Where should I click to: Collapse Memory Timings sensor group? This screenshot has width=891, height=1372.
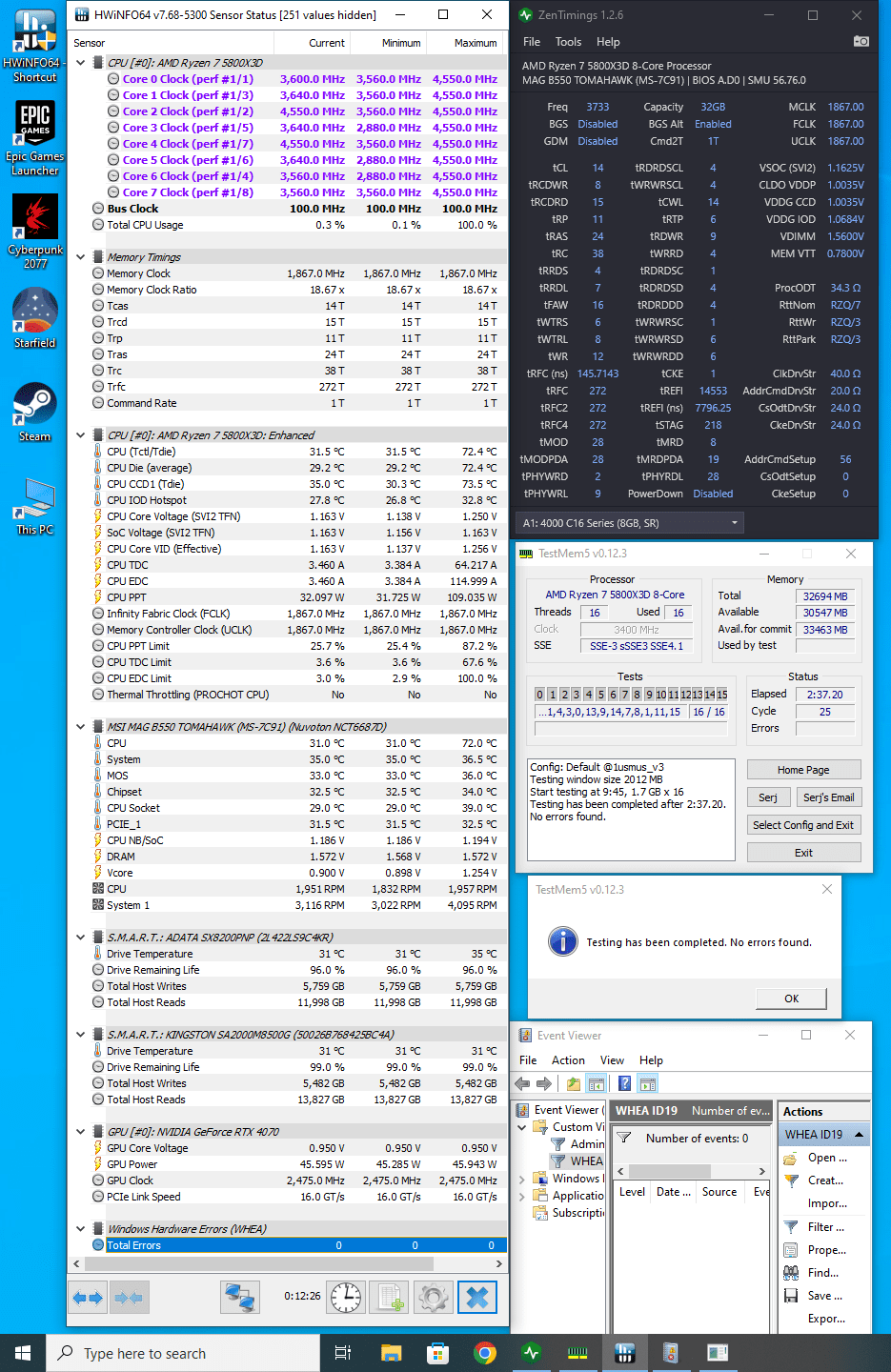click(x=81, y=257)
